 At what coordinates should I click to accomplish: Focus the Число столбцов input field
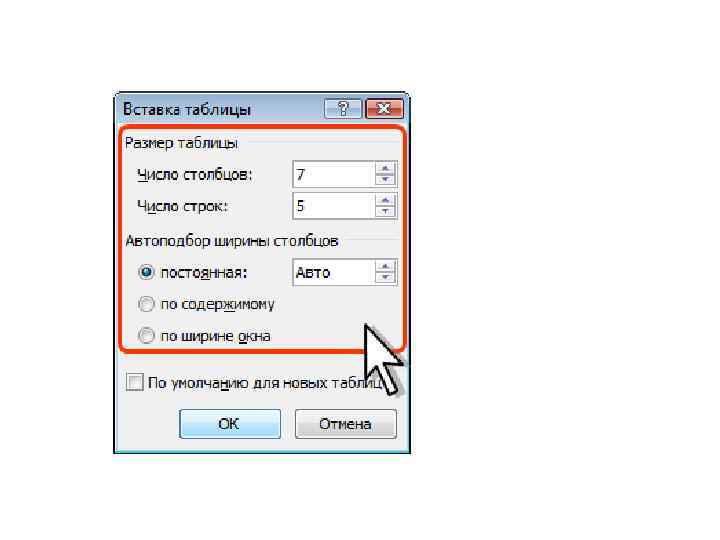[x=334, y=174]
